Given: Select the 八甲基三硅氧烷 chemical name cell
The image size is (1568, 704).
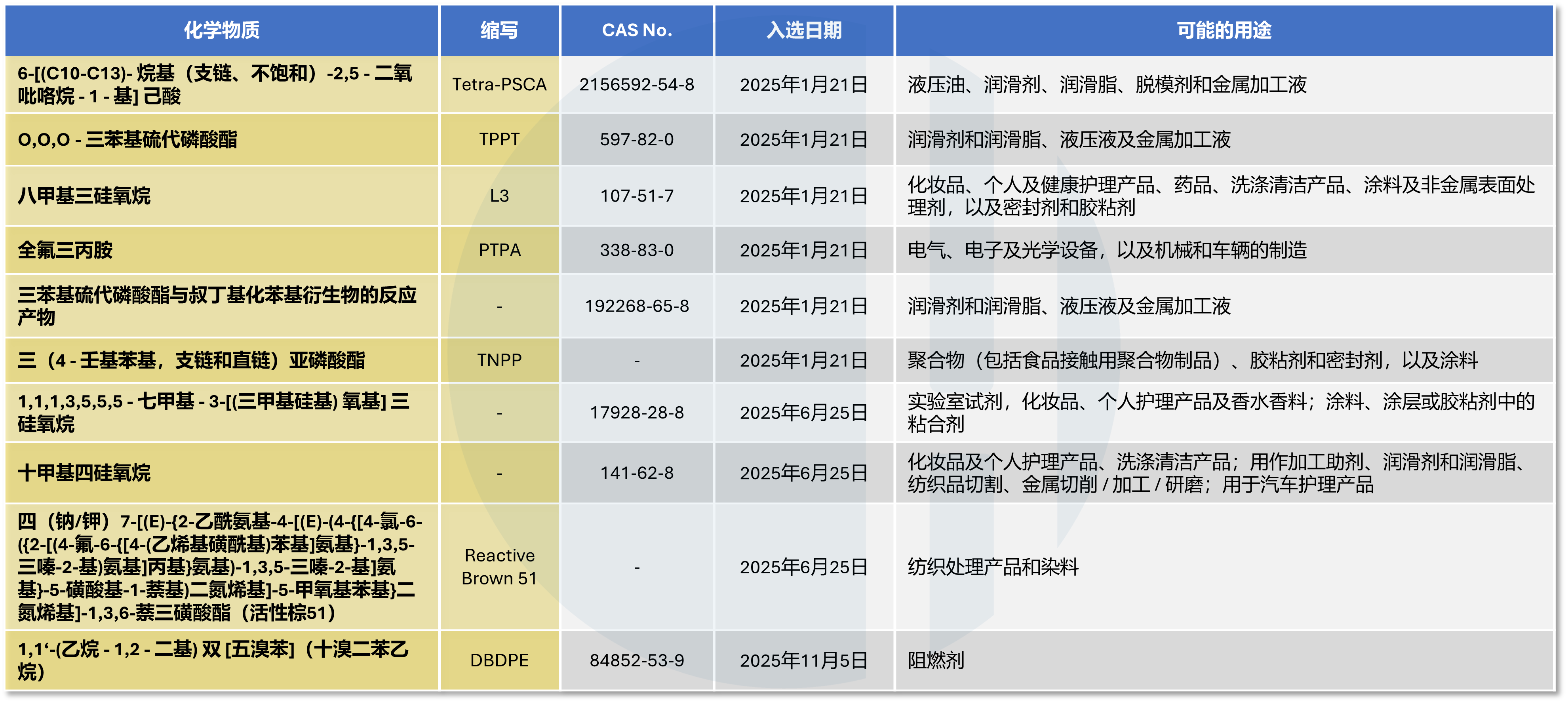Looking at the screenshot, I should (x=84, y=196).
